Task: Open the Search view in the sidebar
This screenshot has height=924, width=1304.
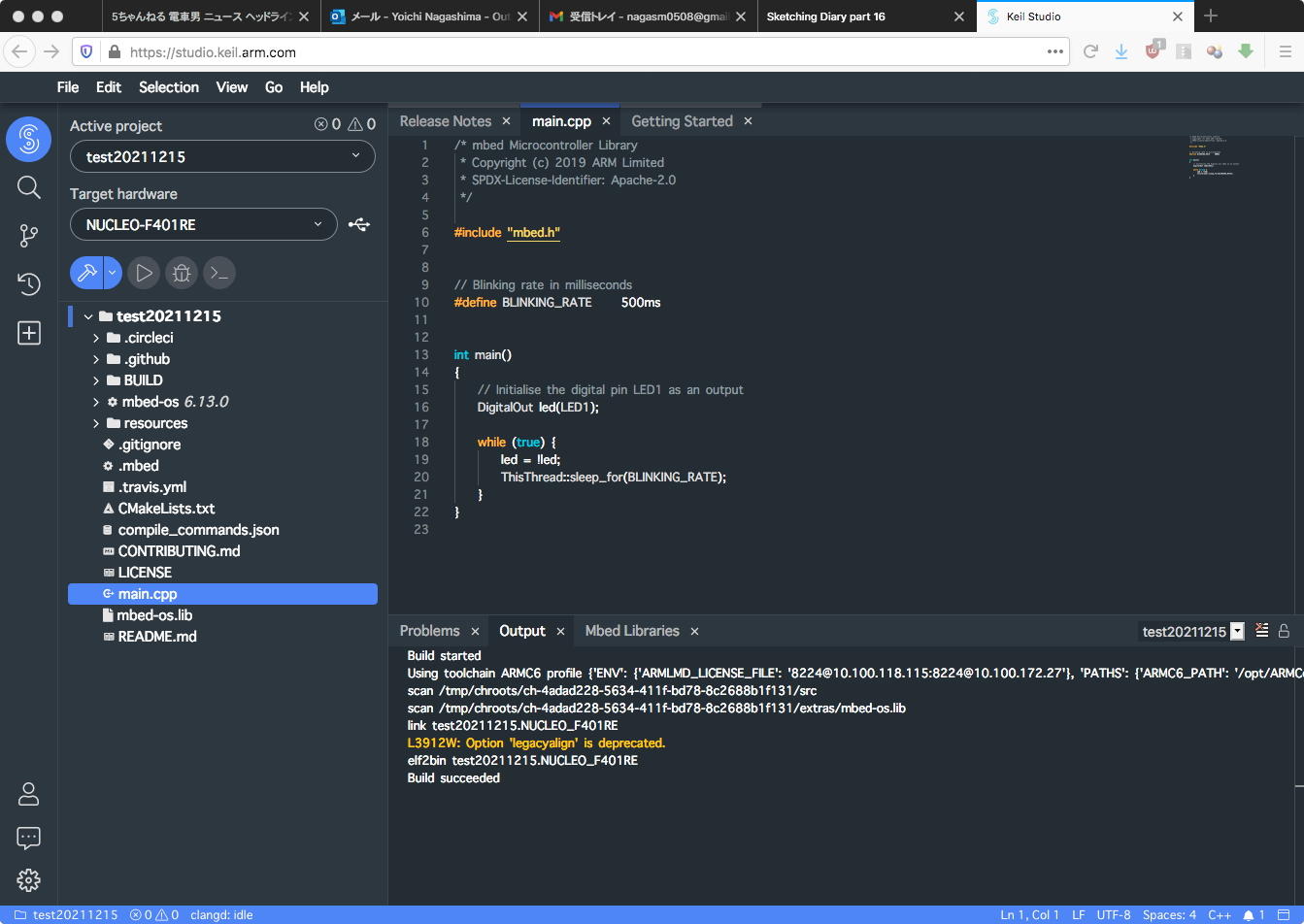Action: (29, 187)
